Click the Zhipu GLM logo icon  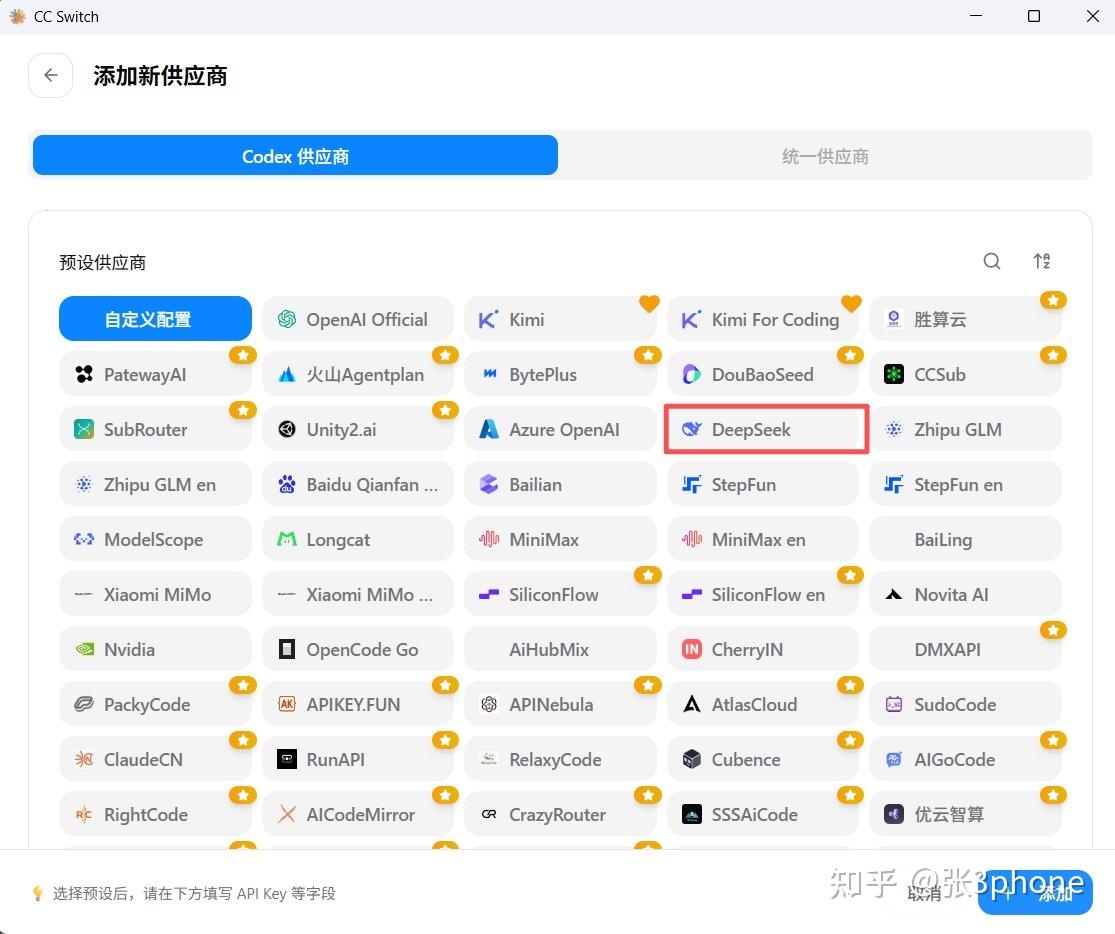(894, 429)
